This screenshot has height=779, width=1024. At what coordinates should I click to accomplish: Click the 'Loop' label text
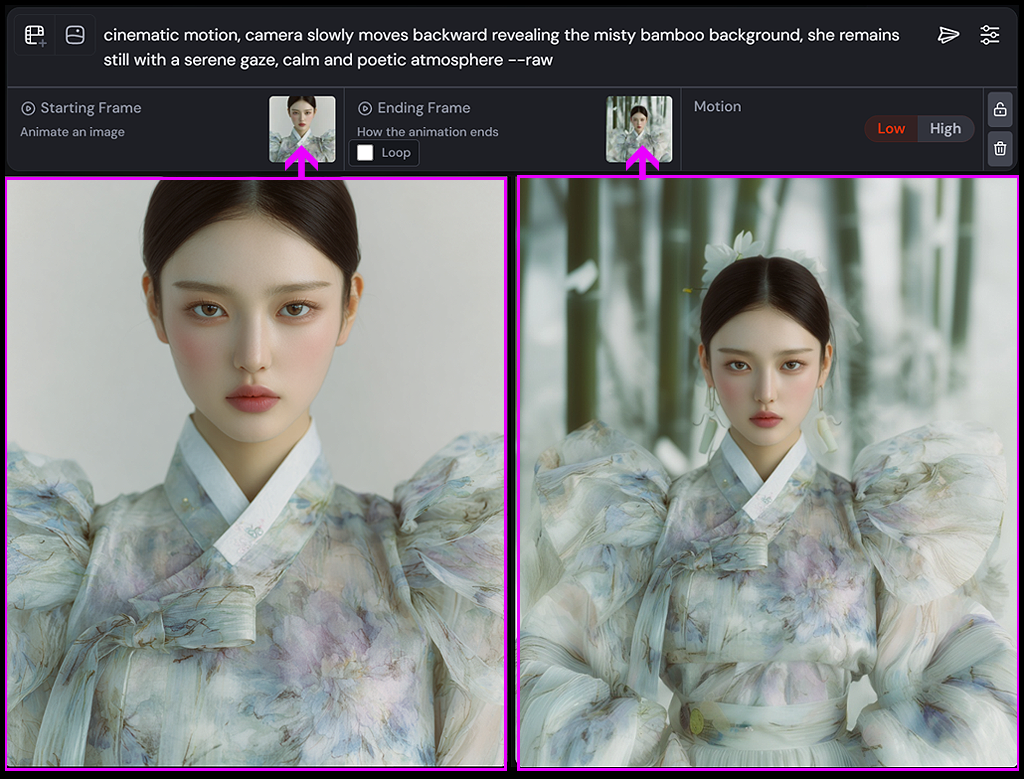396,153
